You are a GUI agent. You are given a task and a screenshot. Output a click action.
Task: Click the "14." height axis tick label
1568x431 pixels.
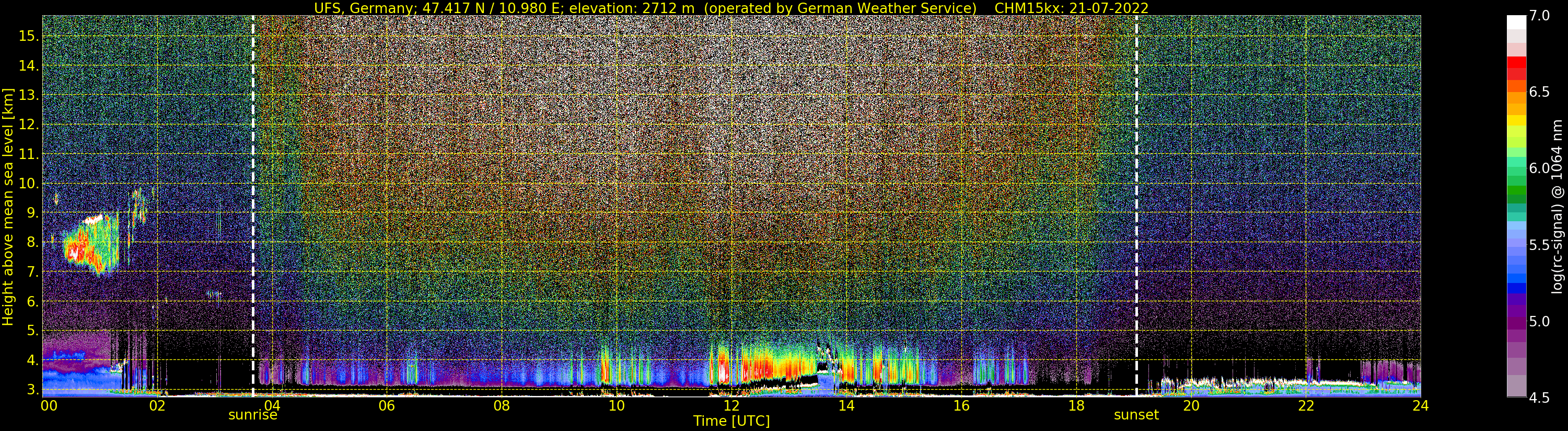tap(28, 66)
